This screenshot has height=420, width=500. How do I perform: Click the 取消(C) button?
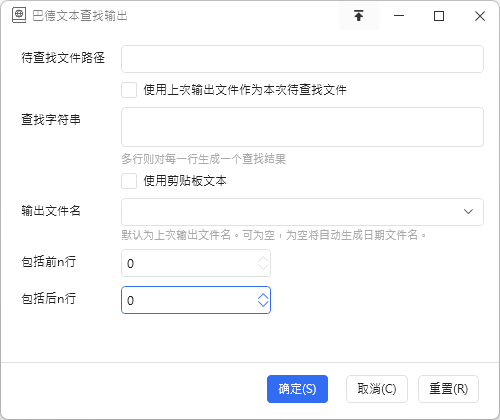pos(377,389)
